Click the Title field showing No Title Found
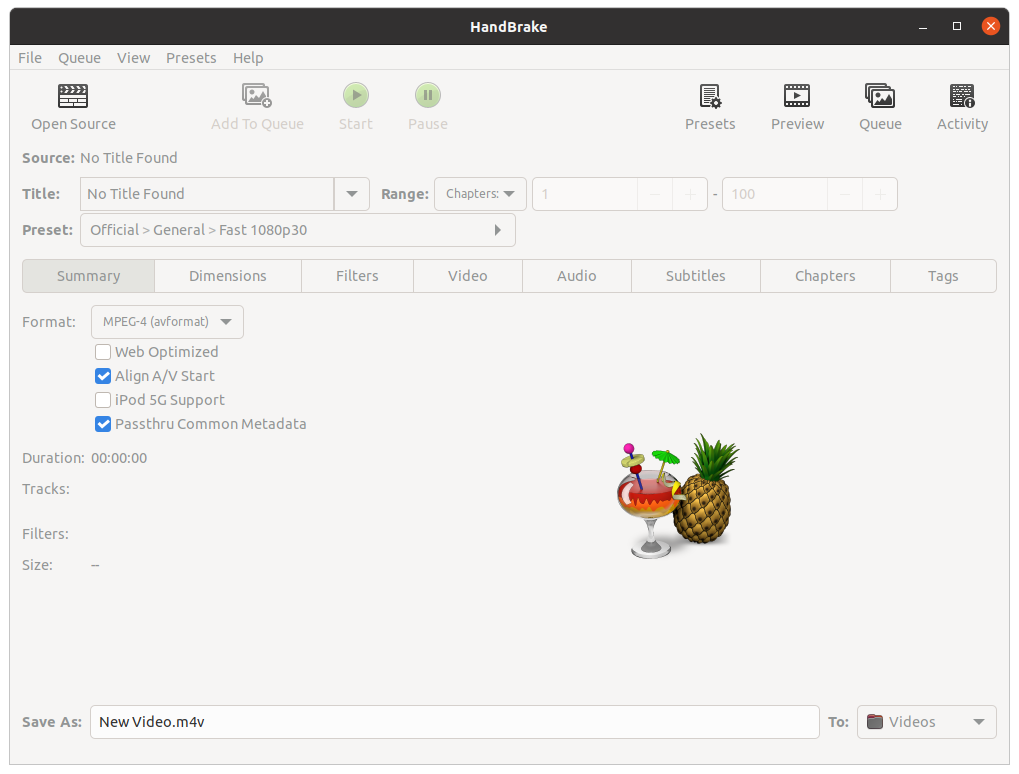Screen dimensions: 1019x774 tap(207, 194)
